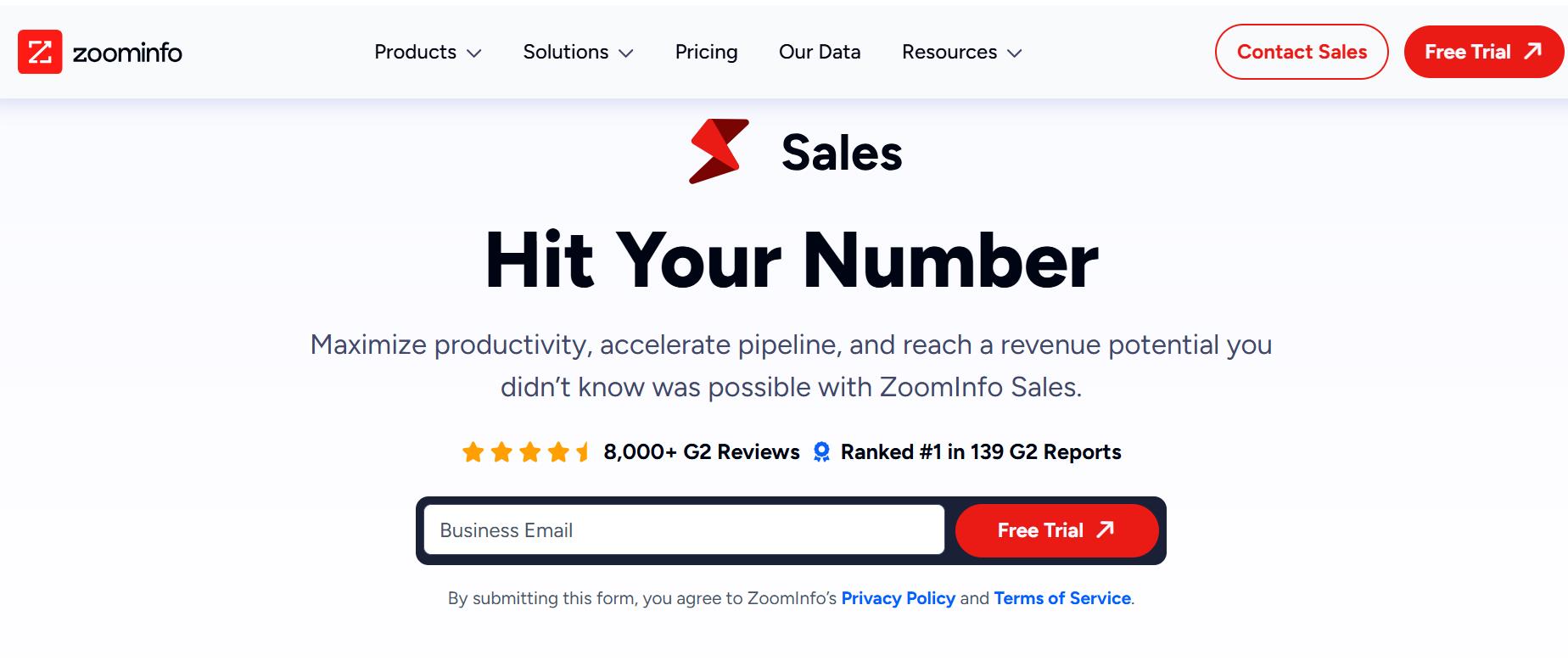Click the large red Free Trial submit button

(x=1056, y=530)
